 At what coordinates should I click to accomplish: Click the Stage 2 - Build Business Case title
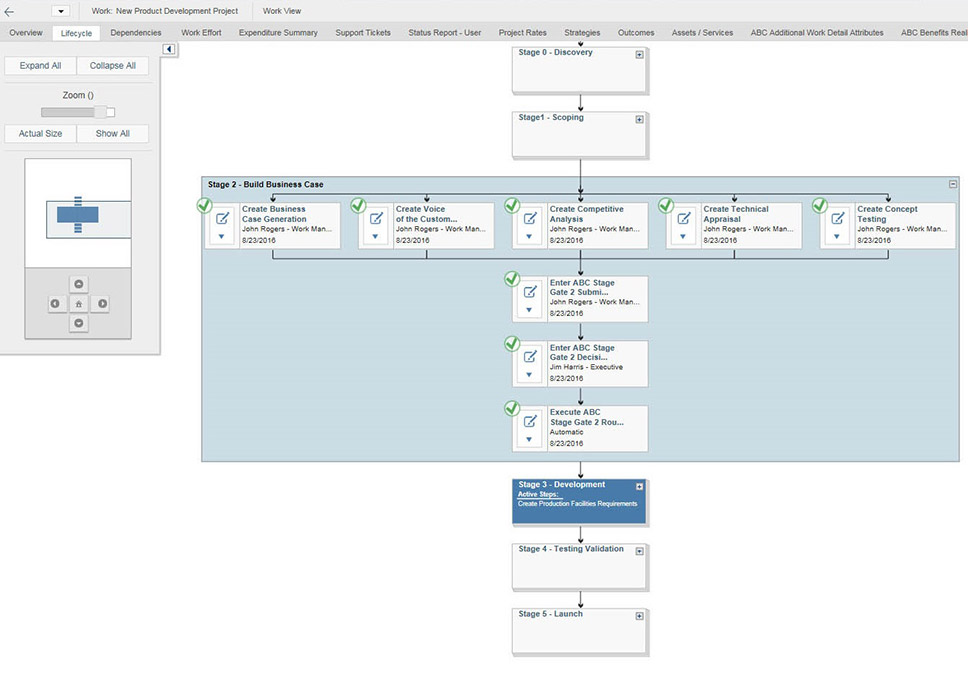265,184
